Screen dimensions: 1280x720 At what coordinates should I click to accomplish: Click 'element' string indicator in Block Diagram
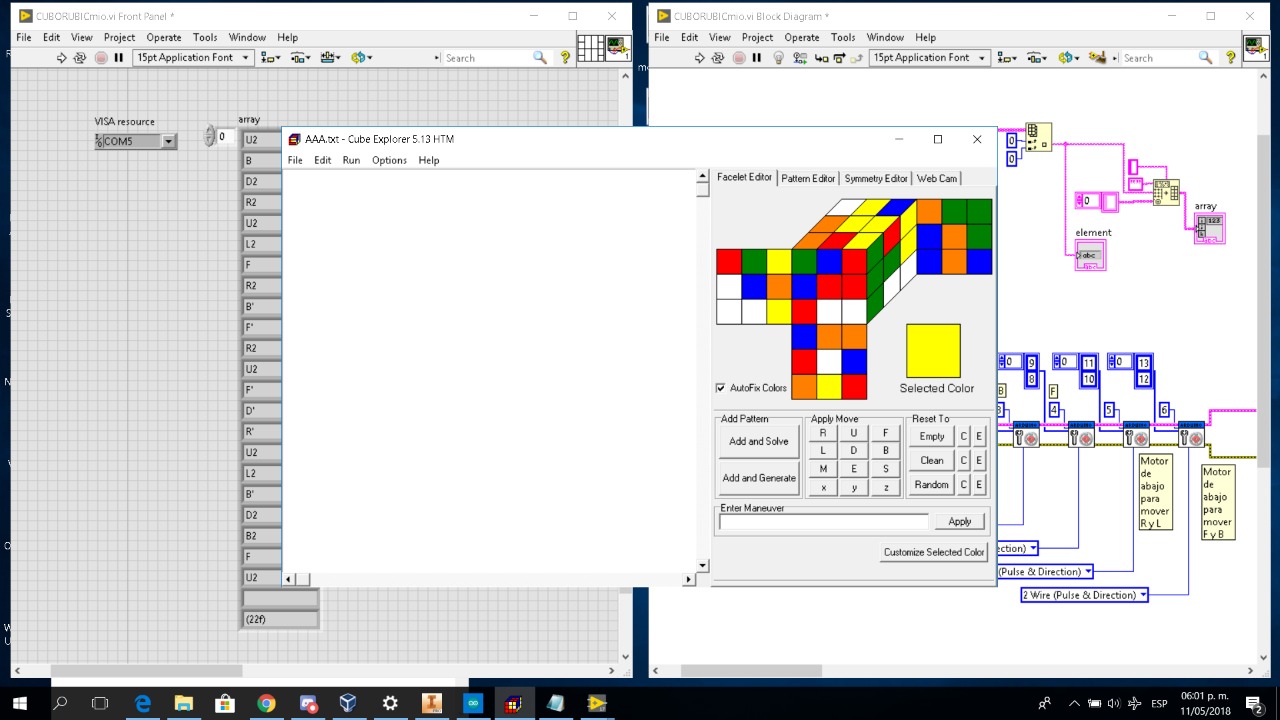point(1090,255)
